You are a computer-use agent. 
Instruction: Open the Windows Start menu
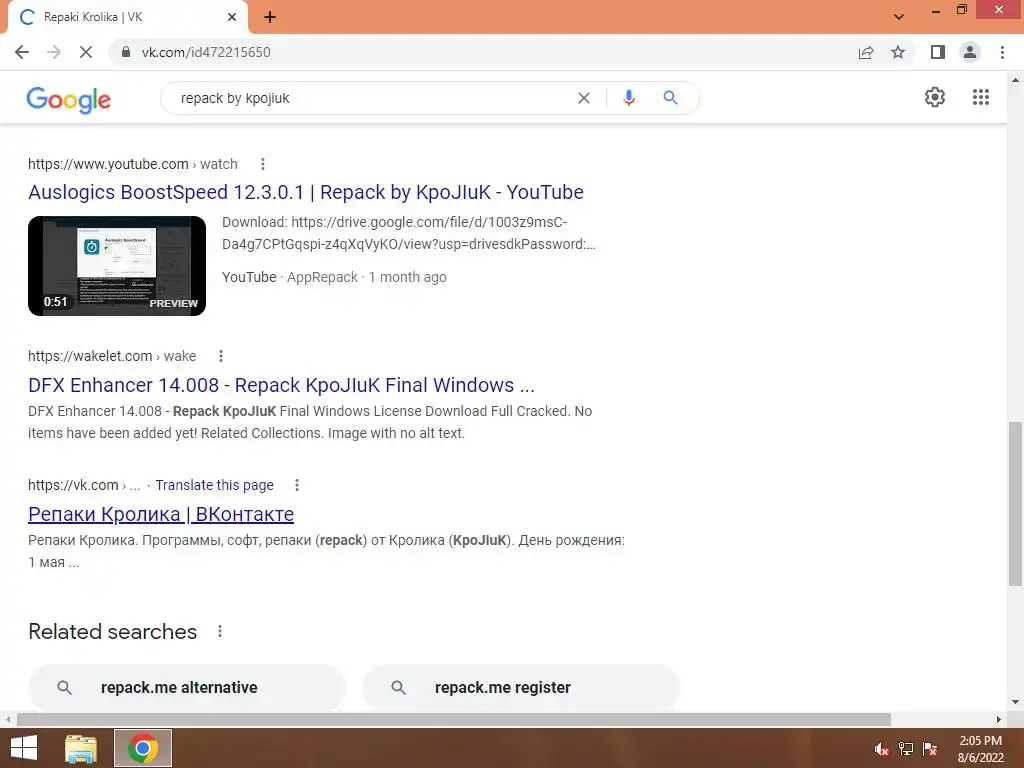24,748
